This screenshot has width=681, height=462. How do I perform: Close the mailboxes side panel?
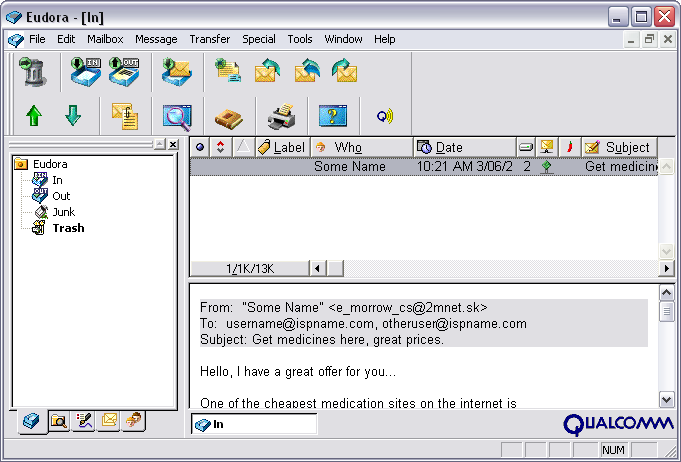[172, 145]
